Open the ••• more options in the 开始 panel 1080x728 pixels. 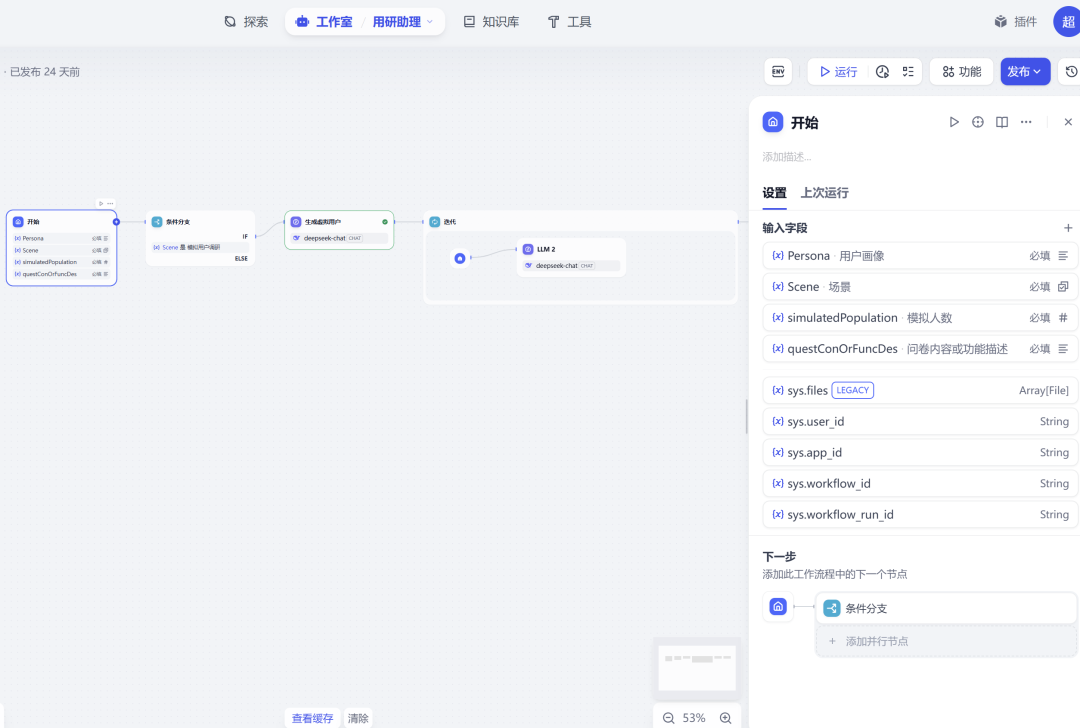tap(1025, 121)
